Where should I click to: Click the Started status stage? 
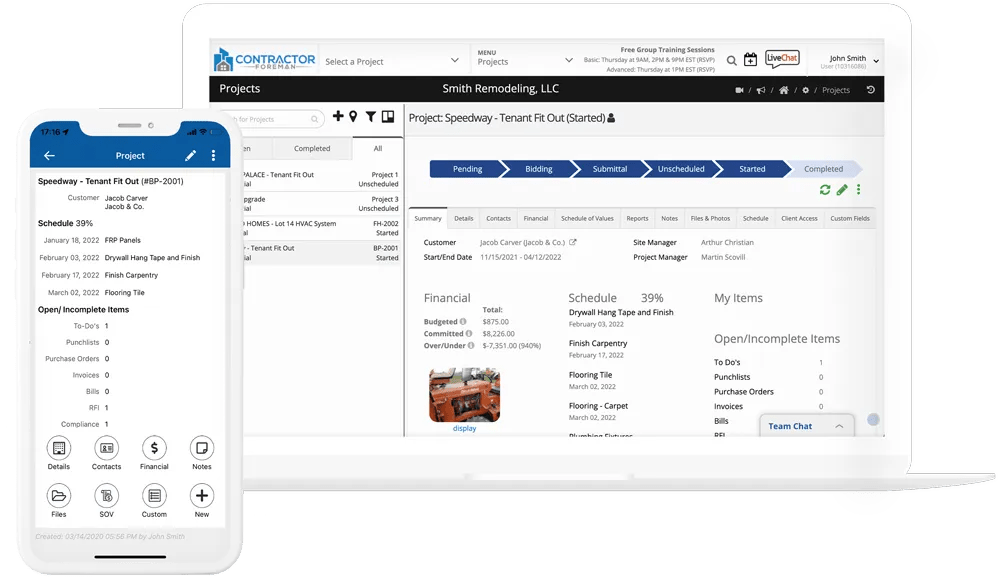point(753,169)
